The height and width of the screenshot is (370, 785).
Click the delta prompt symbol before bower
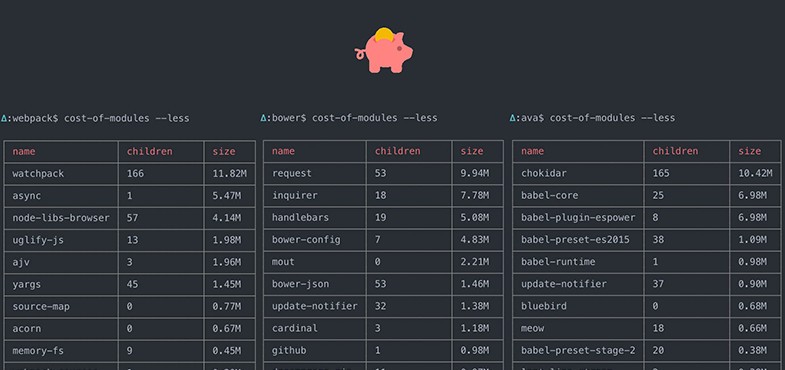(263, 118)
